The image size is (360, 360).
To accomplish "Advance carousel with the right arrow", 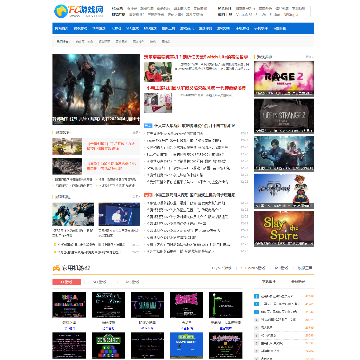I will pyautogui.click(x=135, y=96).
